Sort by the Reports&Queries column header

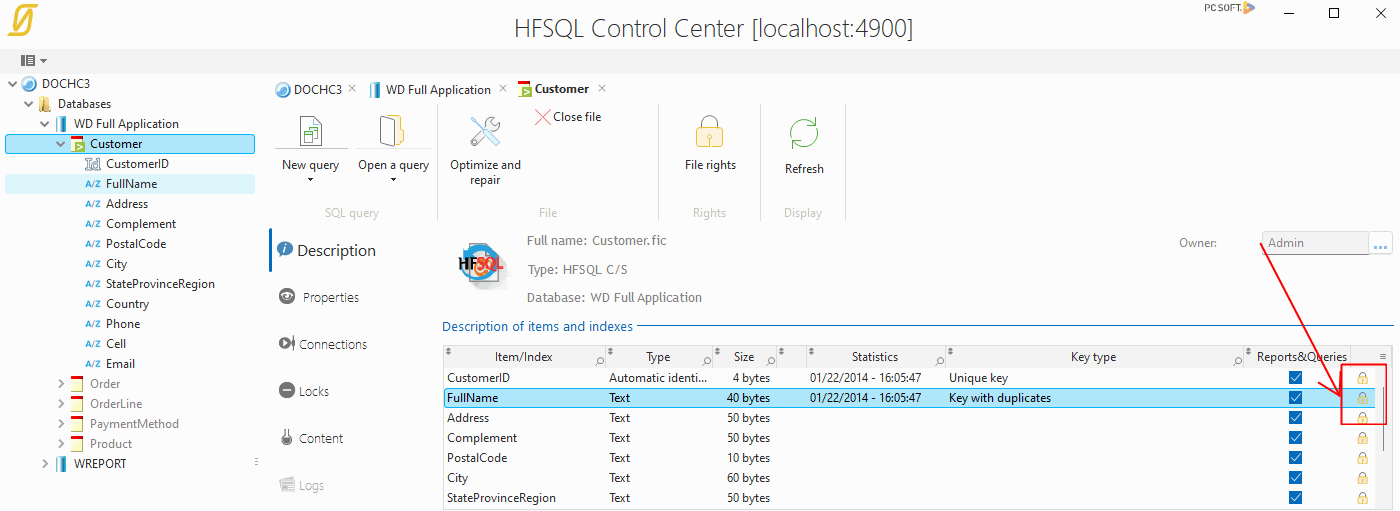tap(1302, 357)
